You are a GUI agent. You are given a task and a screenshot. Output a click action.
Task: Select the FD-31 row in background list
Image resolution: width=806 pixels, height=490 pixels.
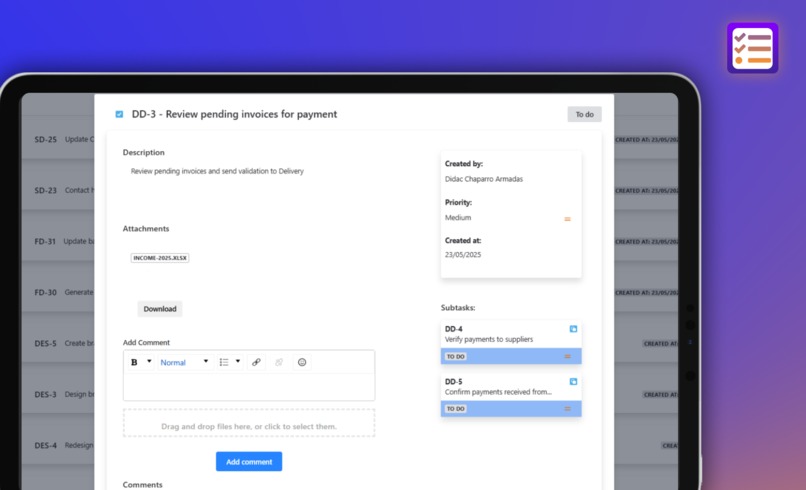pyautogui.click(x=58, y=241)
